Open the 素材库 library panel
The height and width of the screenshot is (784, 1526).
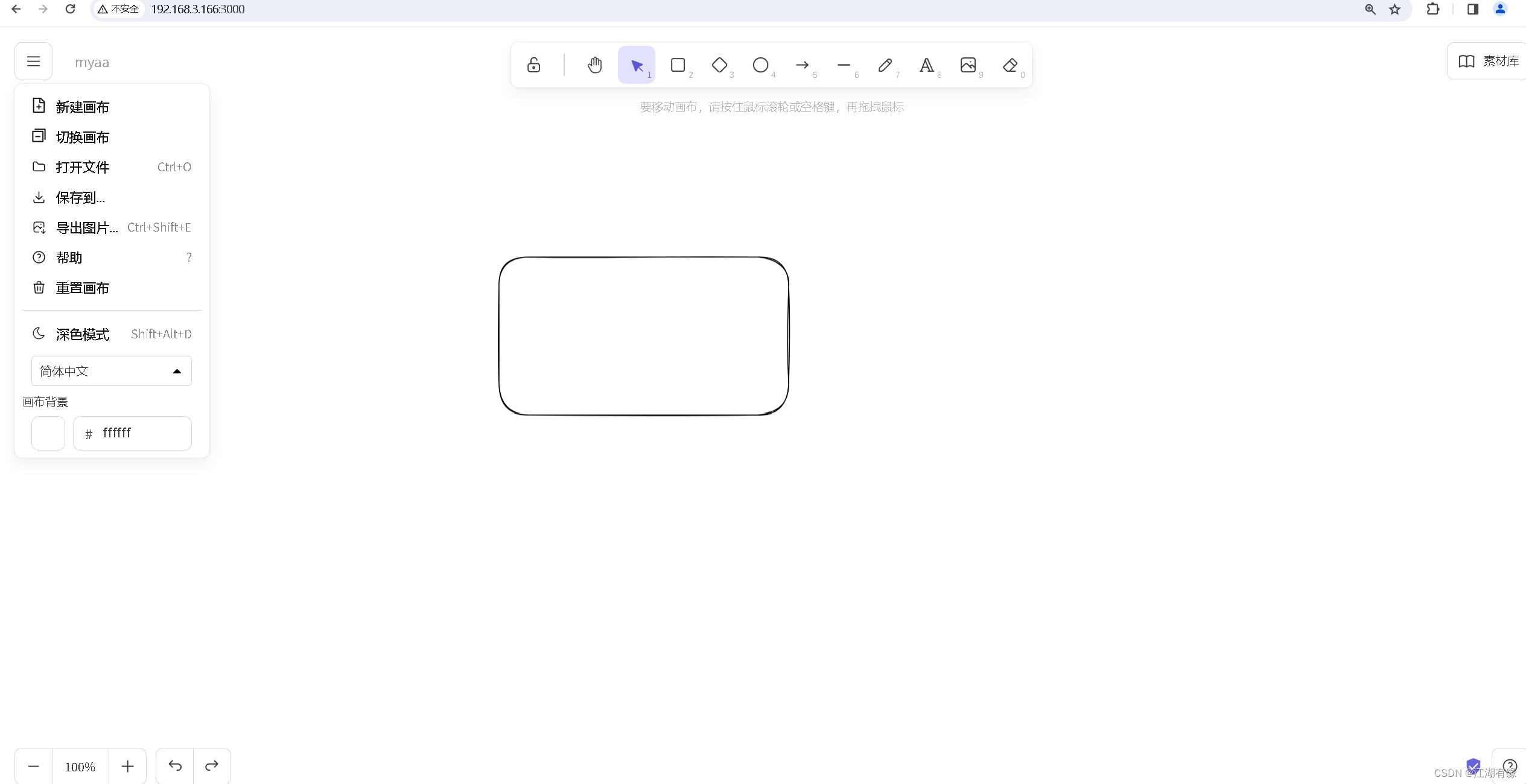pos(1488,62)
